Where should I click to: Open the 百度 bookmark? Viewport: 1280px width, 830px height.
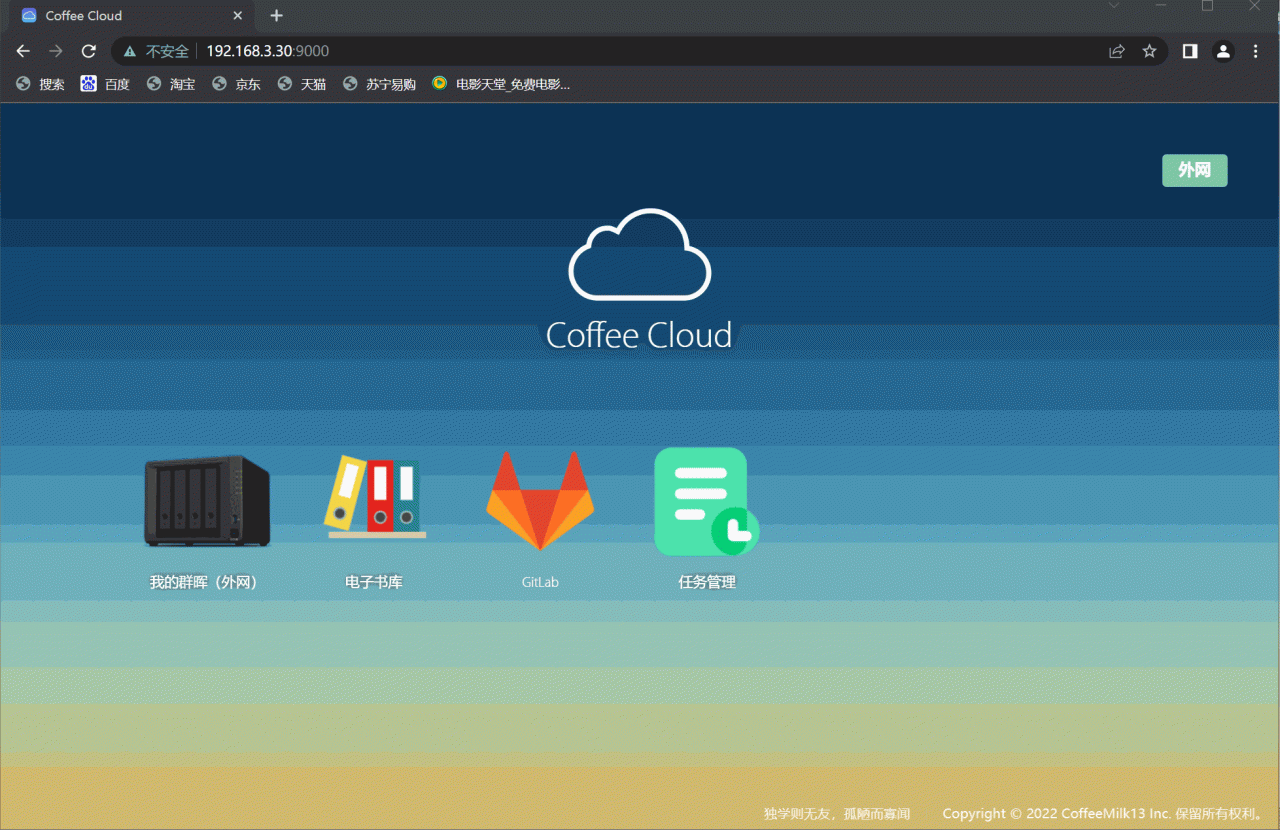(106, 84)
